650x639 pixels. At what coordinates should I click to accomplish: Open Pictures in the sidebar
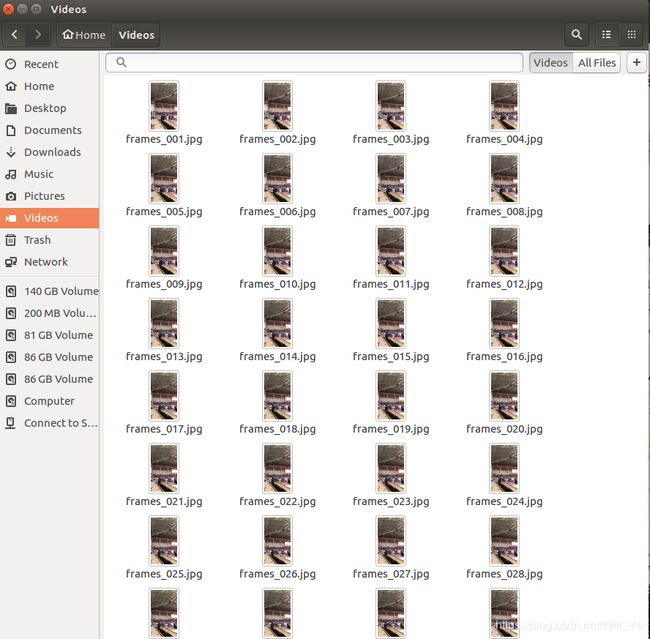point(50,196)
